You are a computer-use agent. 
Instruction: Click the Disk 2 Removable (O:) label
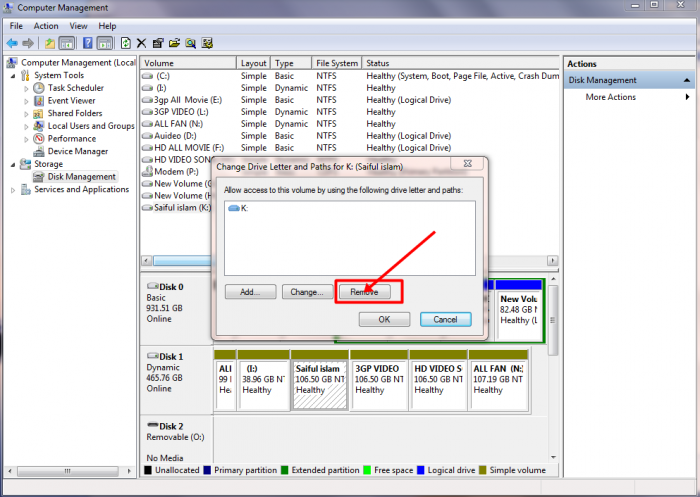[x=177, y=439]
